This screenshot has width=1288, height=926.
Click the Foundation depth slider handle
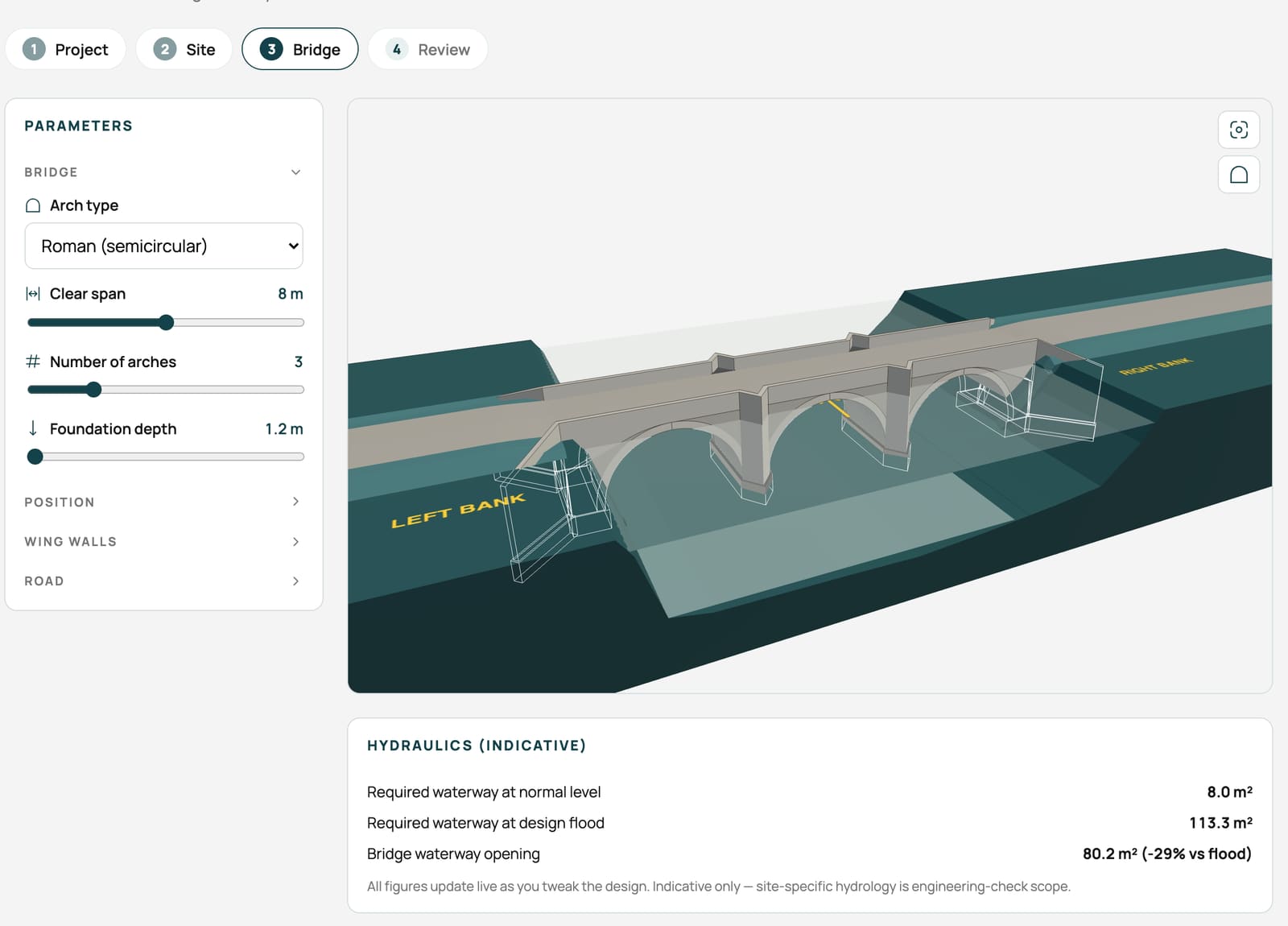pyautogui.click(x=35, y=457)
